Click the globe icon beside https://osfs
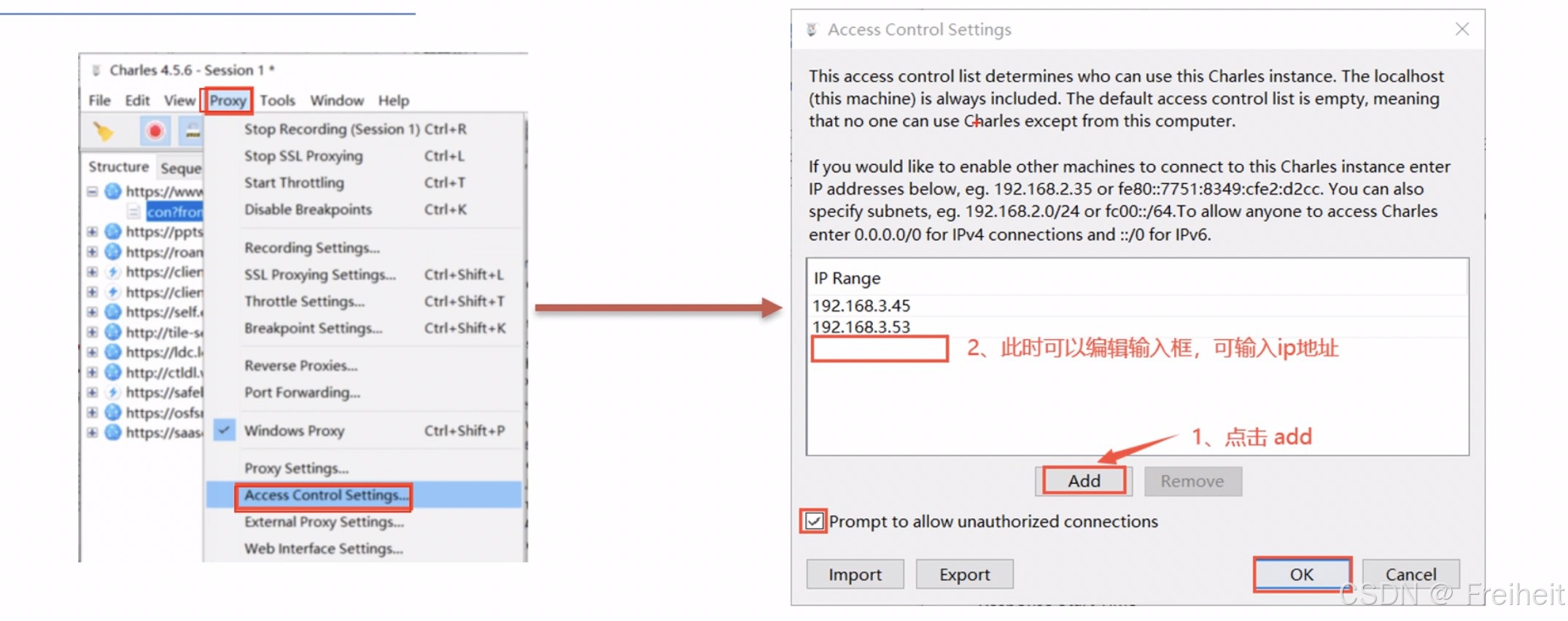 [x=113, y=413]
